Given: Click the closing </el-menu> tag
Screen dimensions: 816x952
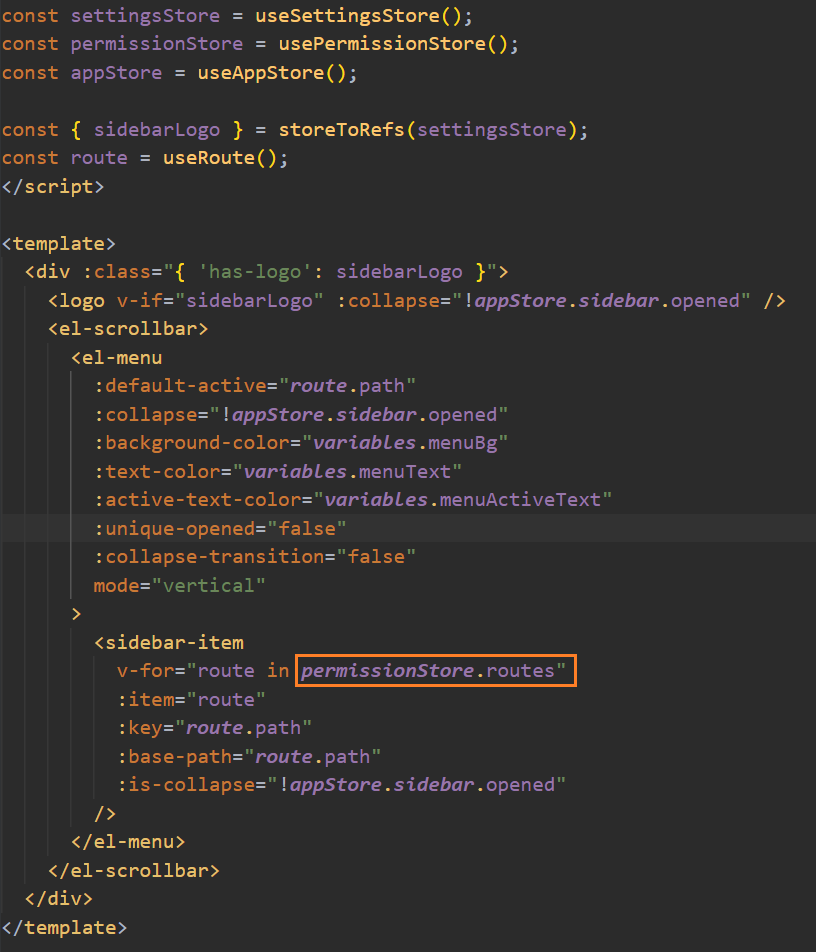Looking at the screenshot, I should pyautogui.click(x=128, y=841).
